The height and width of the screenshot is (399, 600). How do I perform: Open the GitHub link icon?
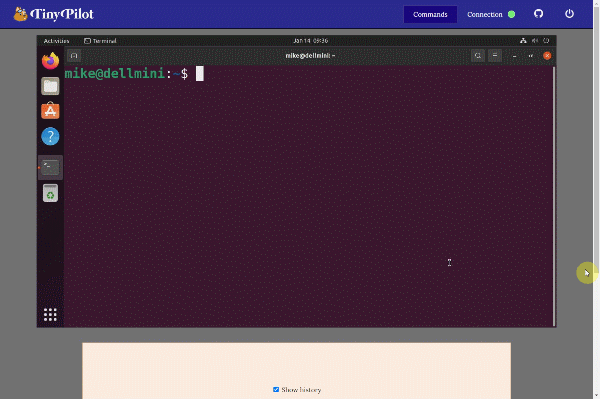coord(538,14)
